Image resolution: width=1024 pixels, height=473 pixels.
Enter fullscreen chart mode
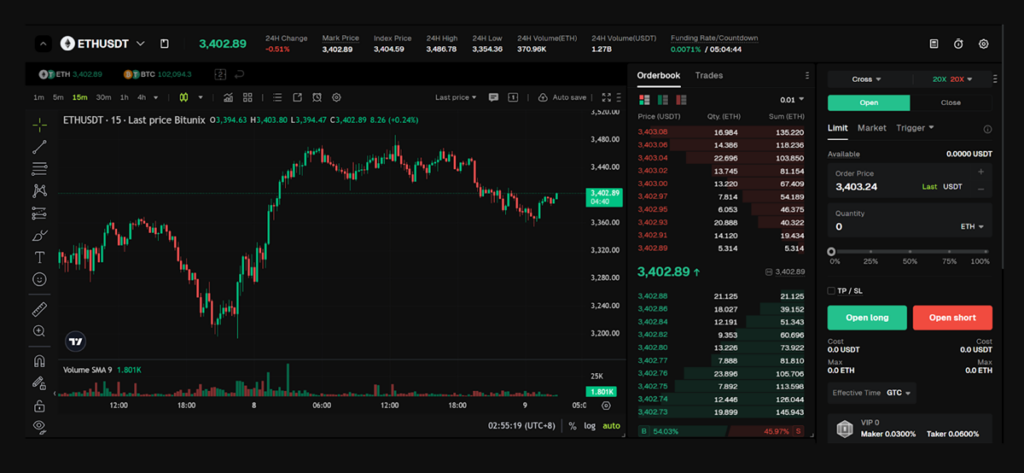pyautogui.click(x=606, y=97)
